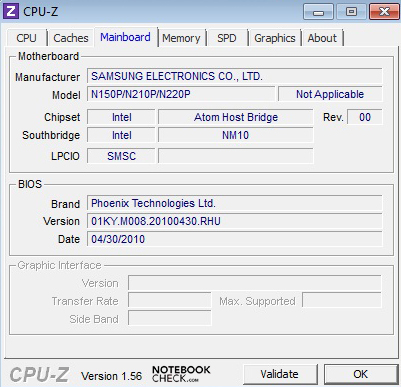The height and width of the screenshot is (387, 401).
Task: Click the Validate button
Action: [279, 374]
